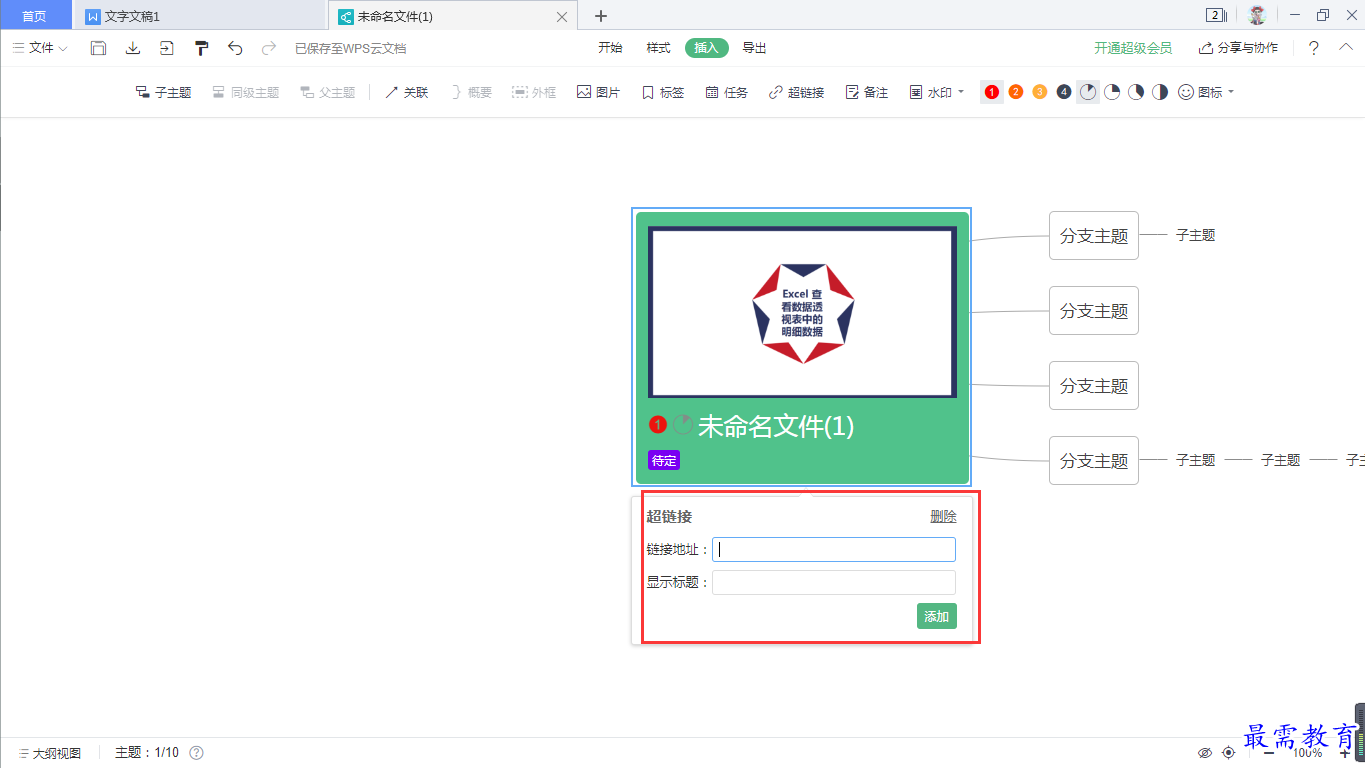
Task: Add a 关联 relationship line
Action: pyautogui.click(x=406, y=92)
